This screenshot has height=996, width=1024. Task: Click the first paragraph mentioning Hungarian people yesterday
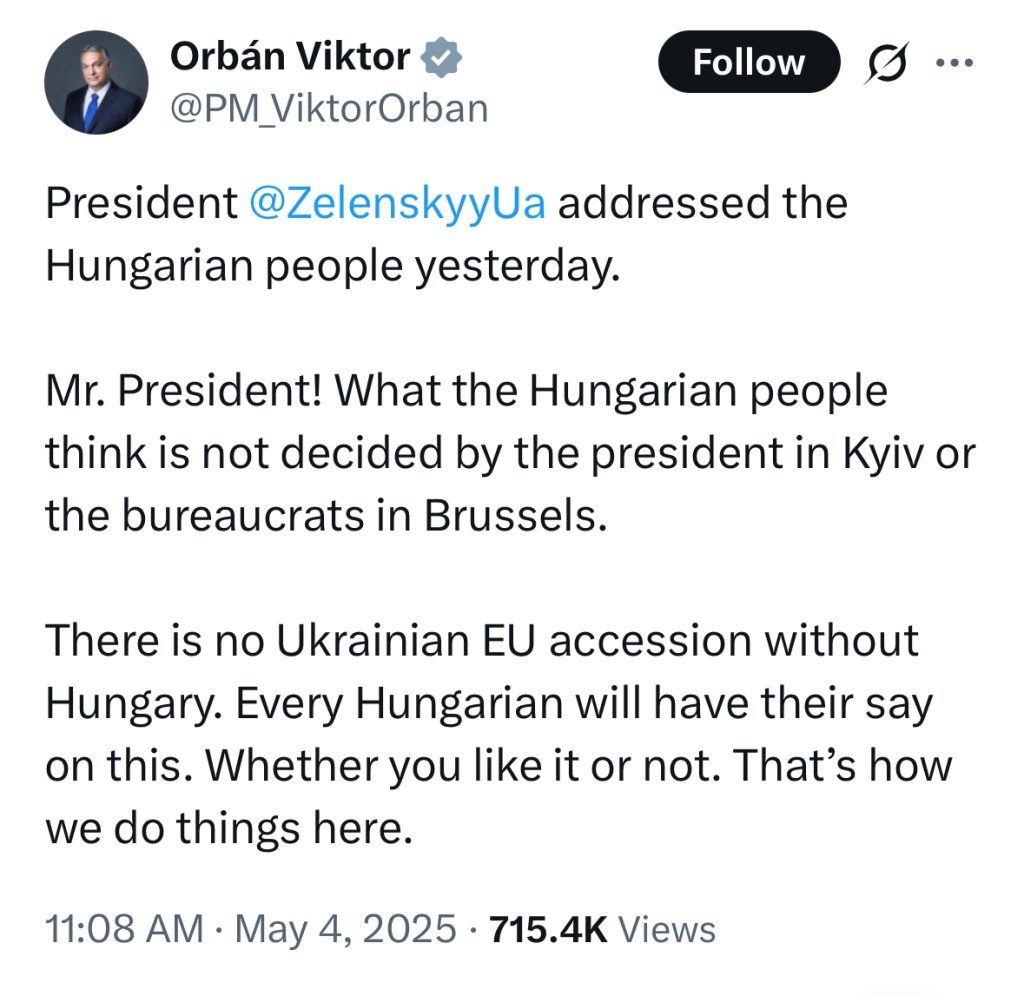[447, 234]
